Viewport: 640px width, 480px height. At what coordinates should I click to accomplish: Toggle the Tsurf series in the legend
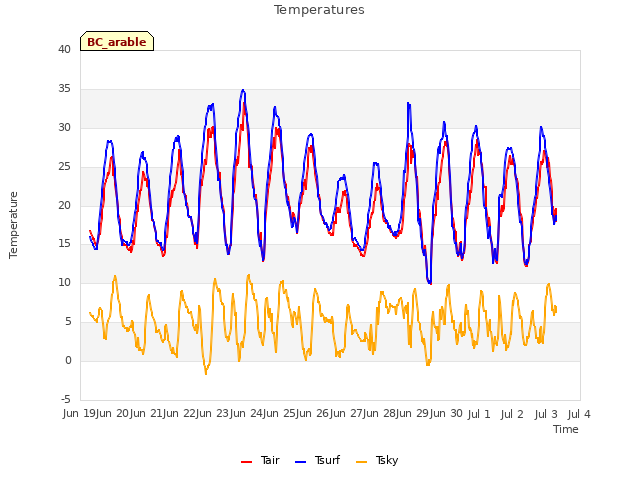point(317,460)
